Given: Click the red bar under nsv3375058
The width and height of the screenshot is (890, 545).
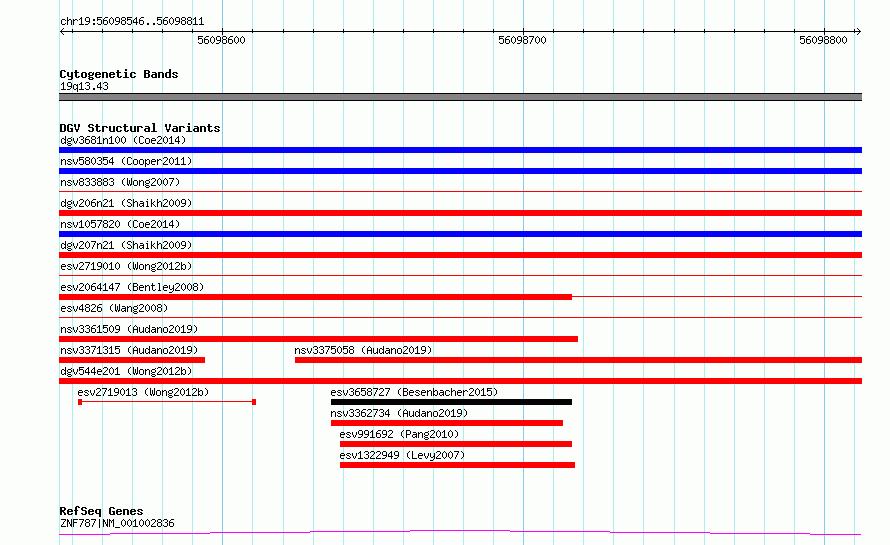Looking at the screenshot, I should (578, 360).
